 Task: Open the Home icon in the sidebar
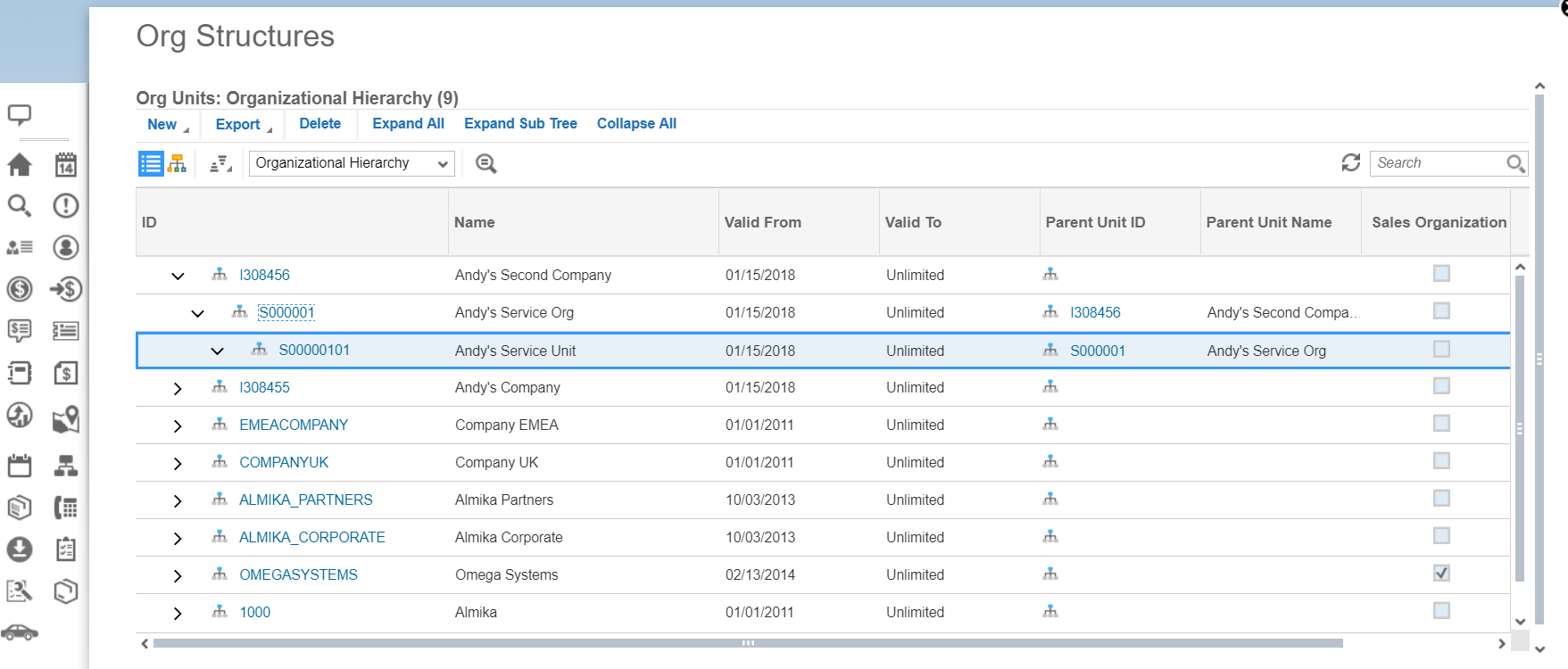coord(20,165)
